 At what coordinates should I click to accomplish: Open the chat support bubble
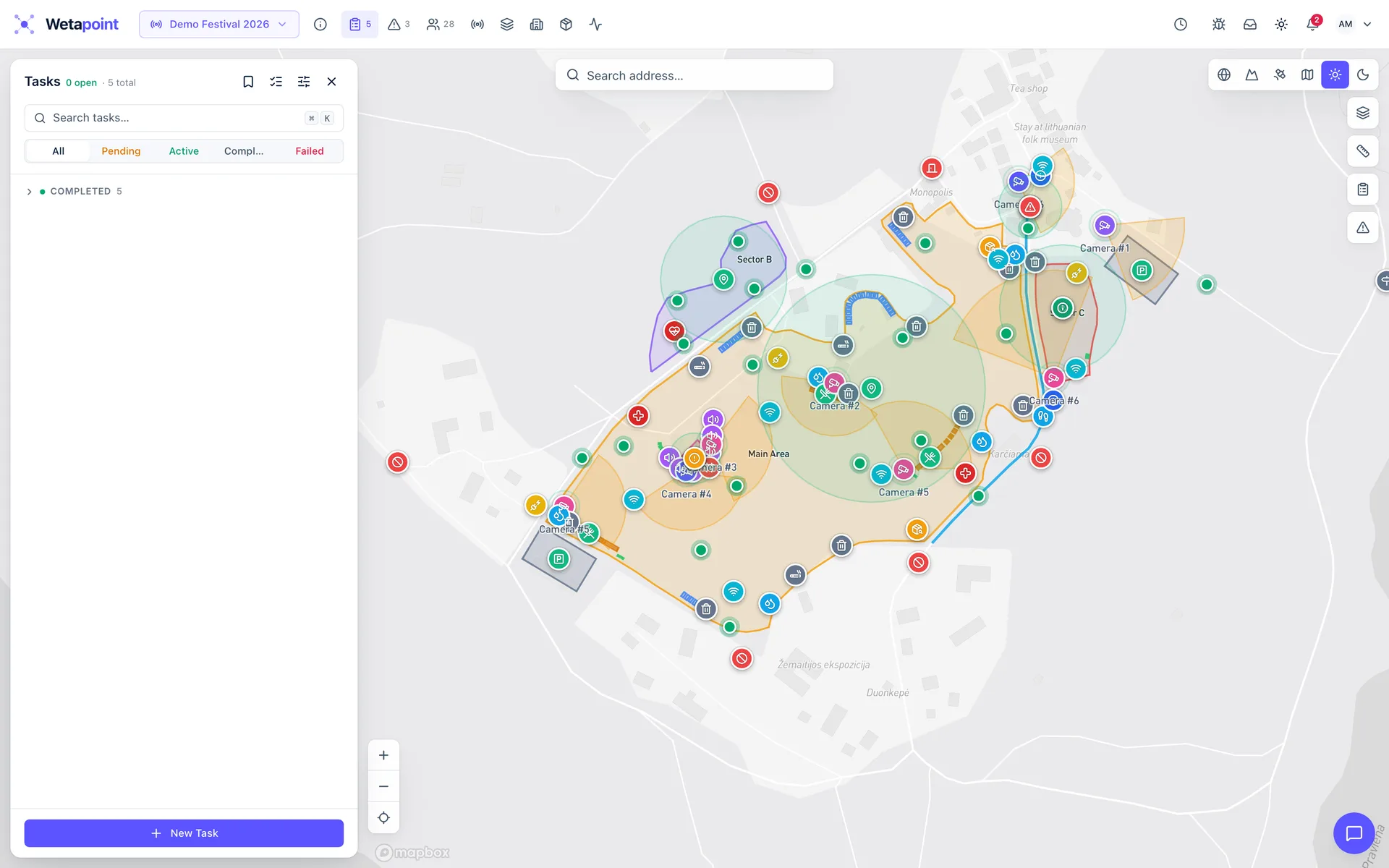[1354, 833]
